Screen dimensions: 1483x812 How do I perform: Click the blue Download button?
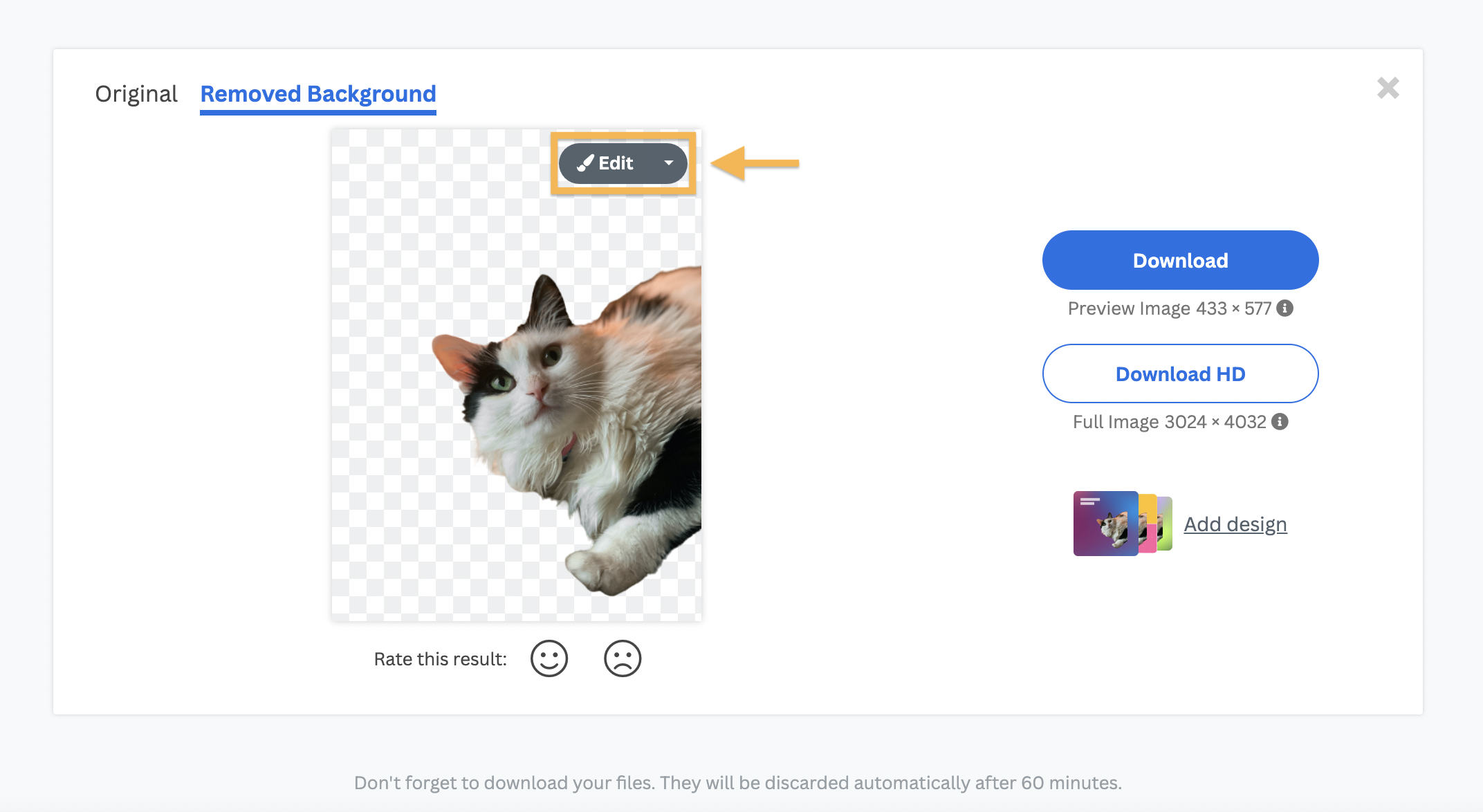[x=1180, y=260]
